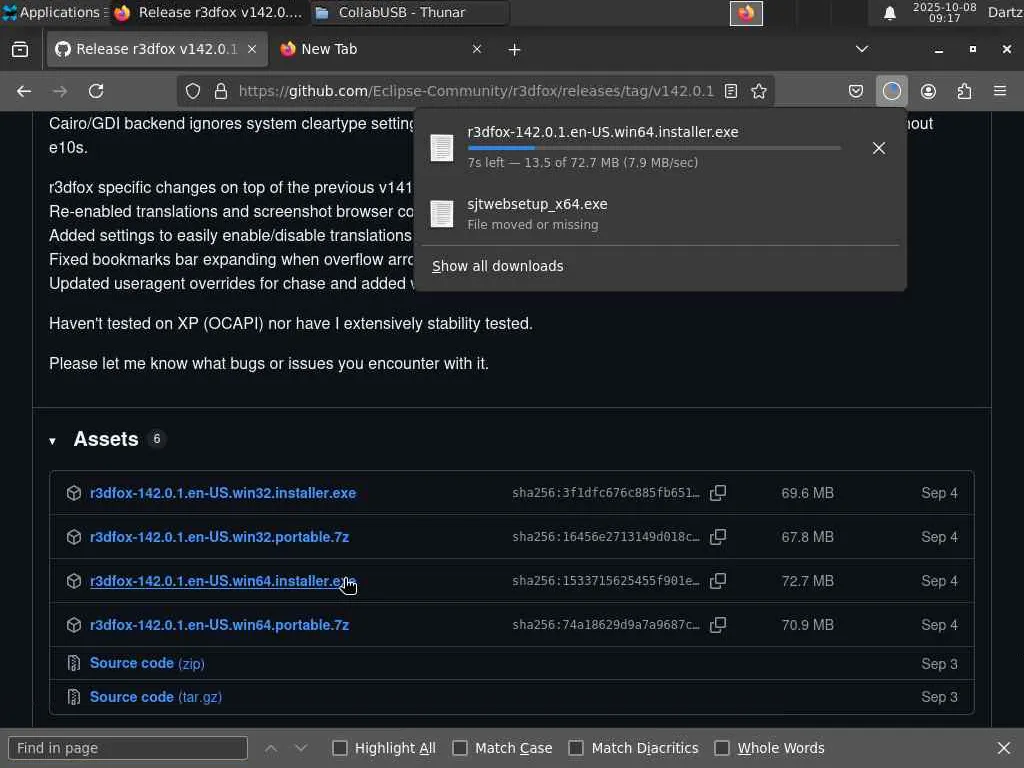Click the win32 installer sha256 hash text
1024x768 pixels.
coord(605,493)
